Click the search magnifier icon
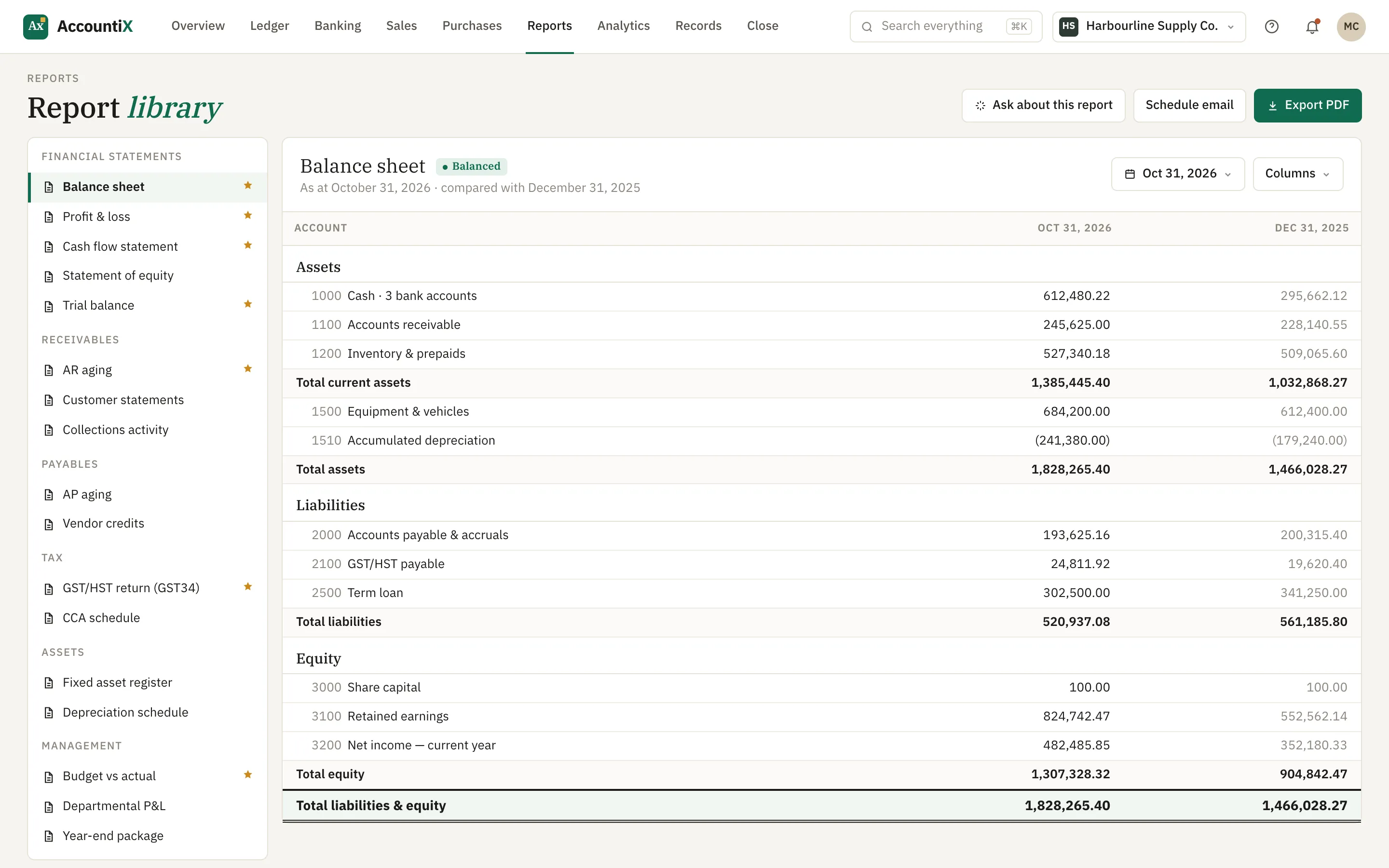1389x868 pixels. pyautogui.click(x=867, y=27)
